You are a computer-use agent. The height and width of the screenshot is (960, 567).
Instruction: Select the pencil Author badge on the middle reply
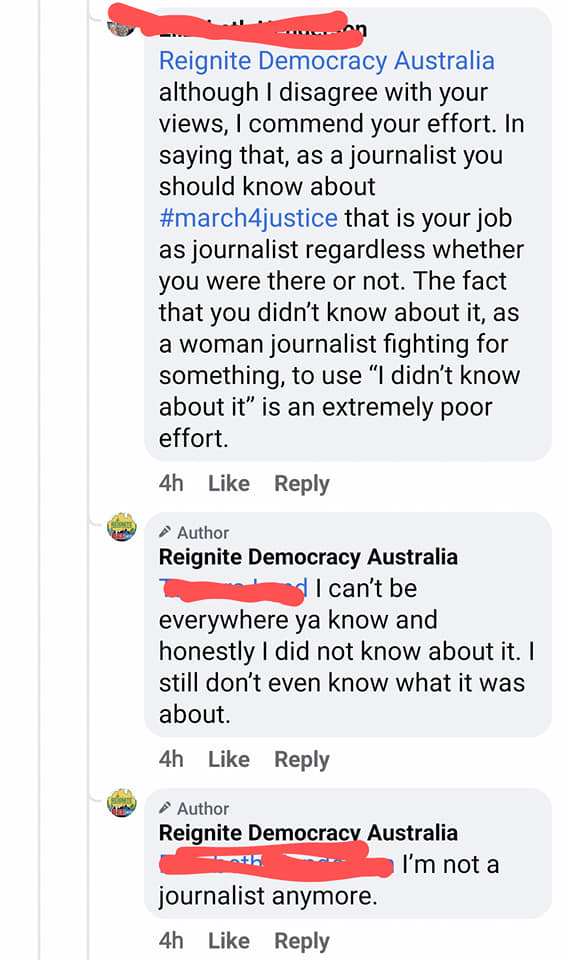193,533
